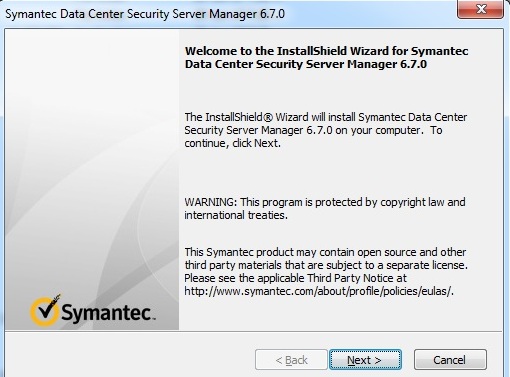Click the heading line 'Data Center Security Server Manager 6.7.0'

(x=306, y=64)
